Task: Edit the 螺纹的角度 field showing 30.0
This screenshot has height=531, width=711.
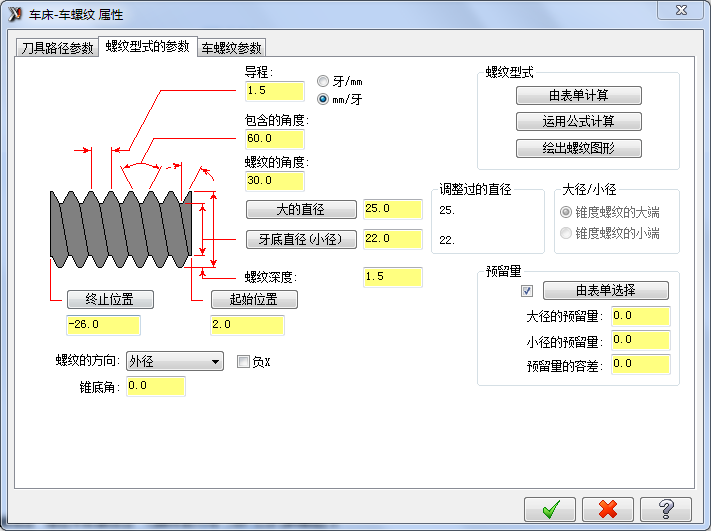Action: coord(275,181)
